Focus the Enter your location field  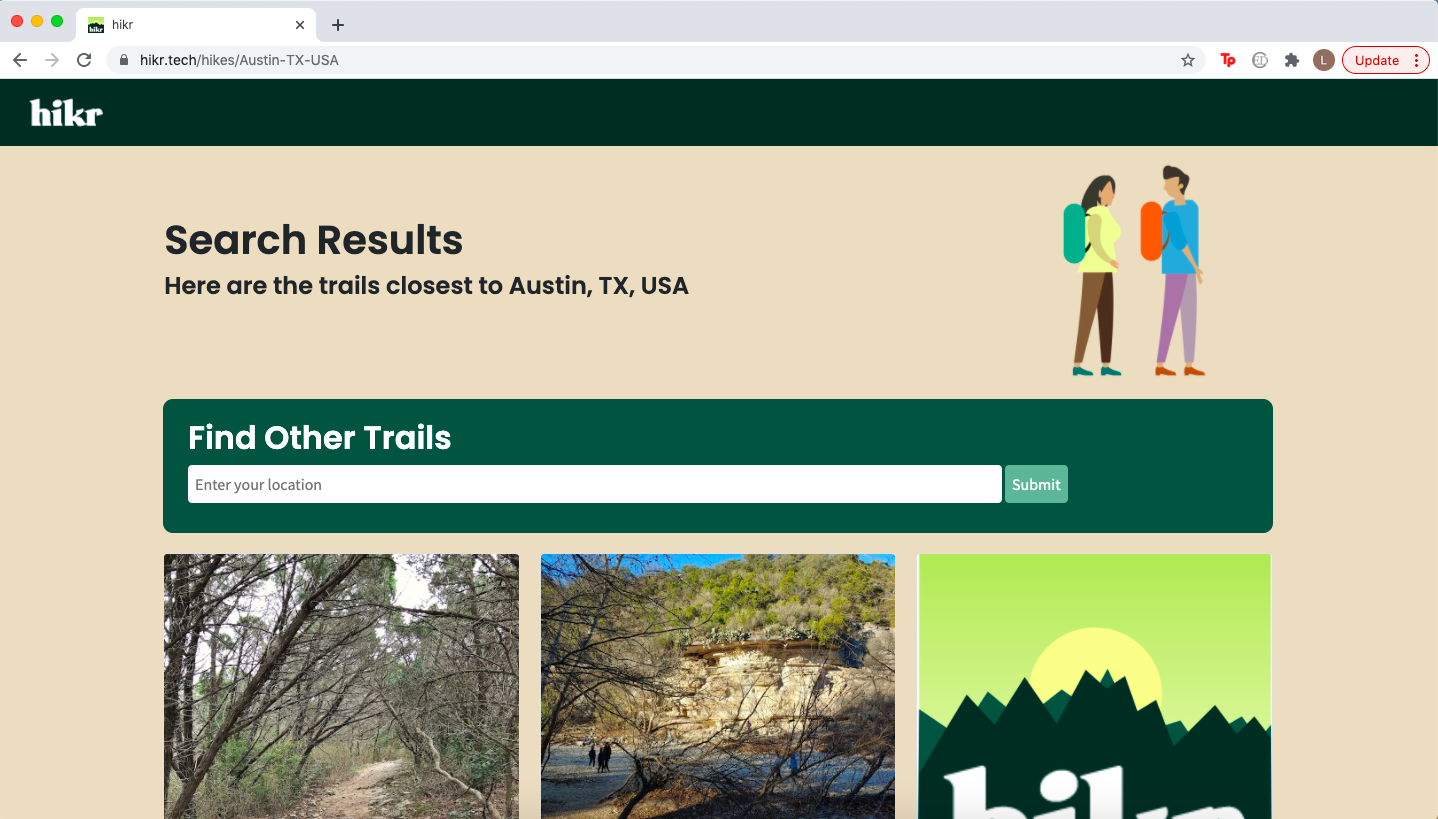595,484
